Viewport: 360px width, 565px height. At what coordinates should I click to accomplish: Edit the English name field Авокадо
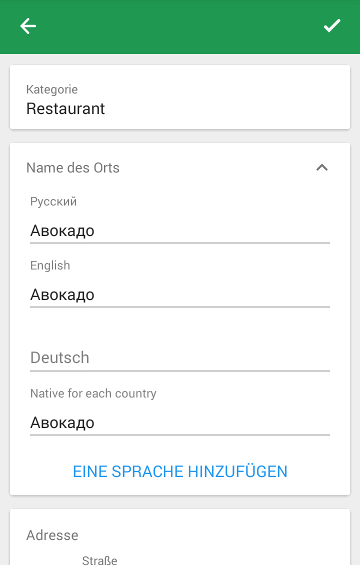click(x=180, y=295)
